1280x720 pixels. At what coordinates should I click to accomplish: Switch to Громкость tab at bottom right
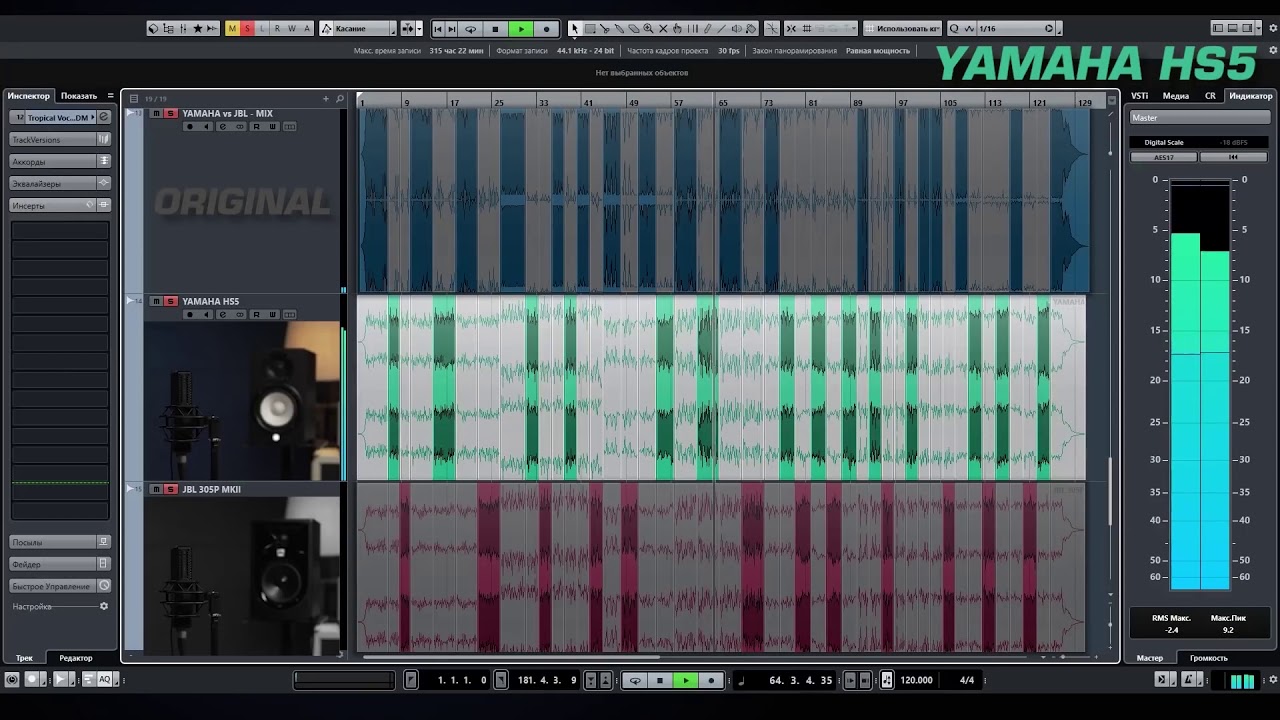[1208, 658]
